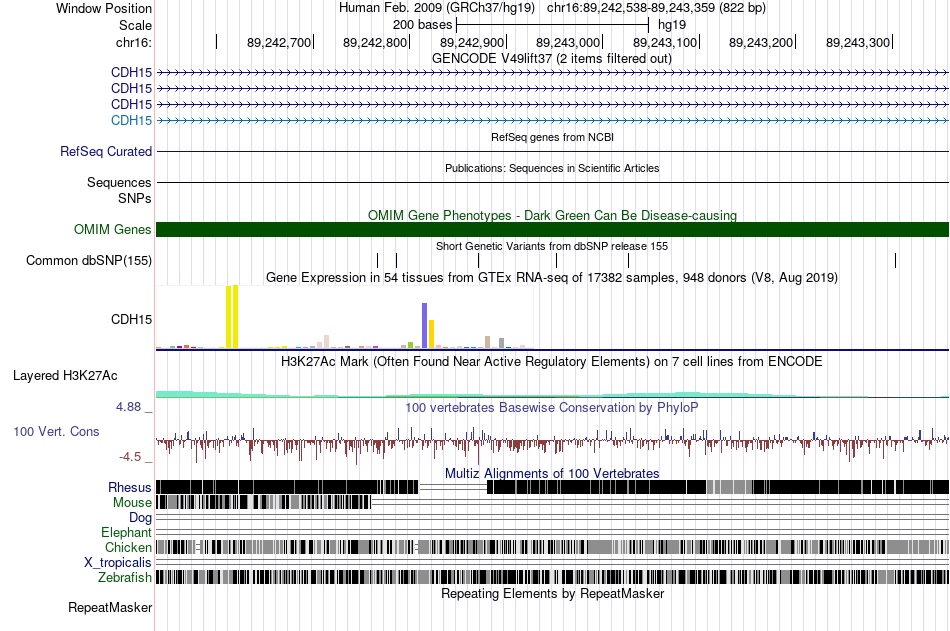
Task: Click the 100 Vert. Cons track label
Action: 56,432
